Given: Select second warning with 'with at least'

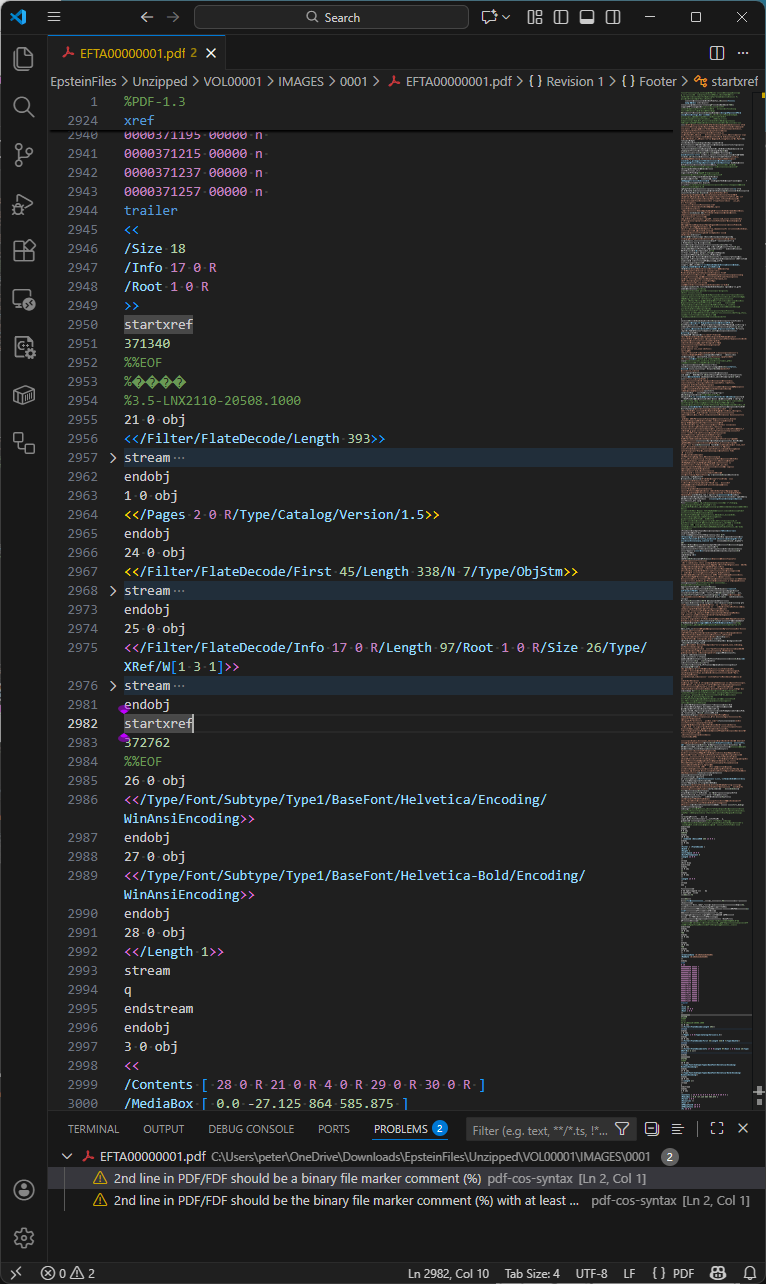Looking at the screenshot, I should (407, 1201).
